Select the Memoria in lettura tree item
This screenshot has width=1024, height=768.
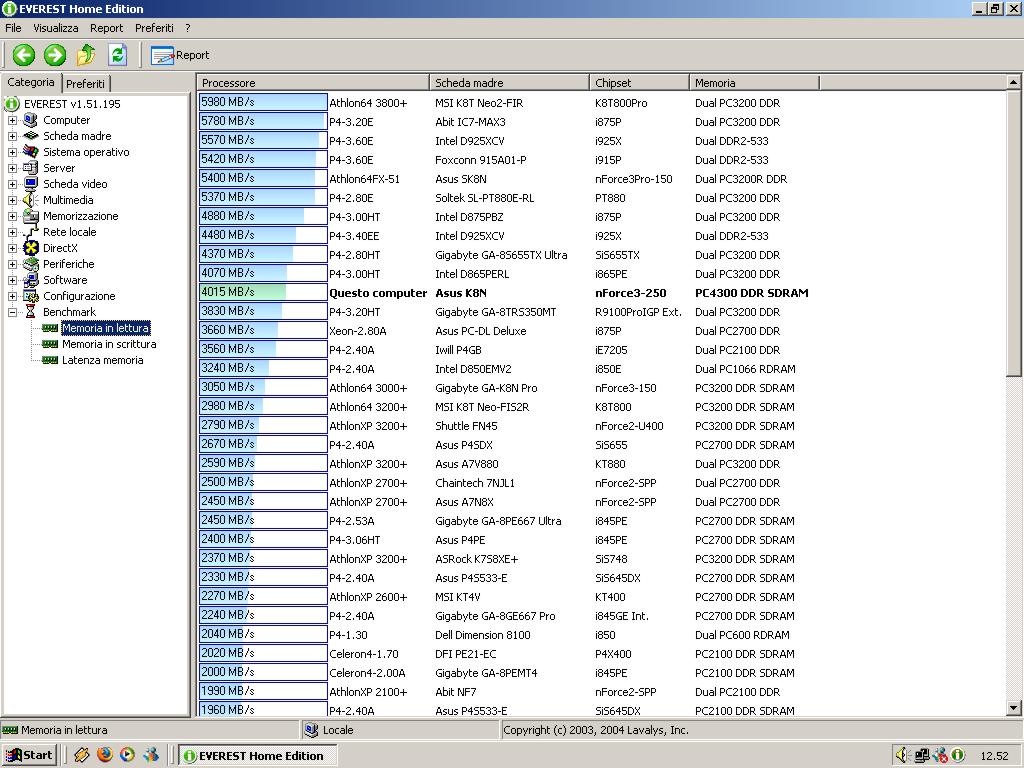coord(106,328)
